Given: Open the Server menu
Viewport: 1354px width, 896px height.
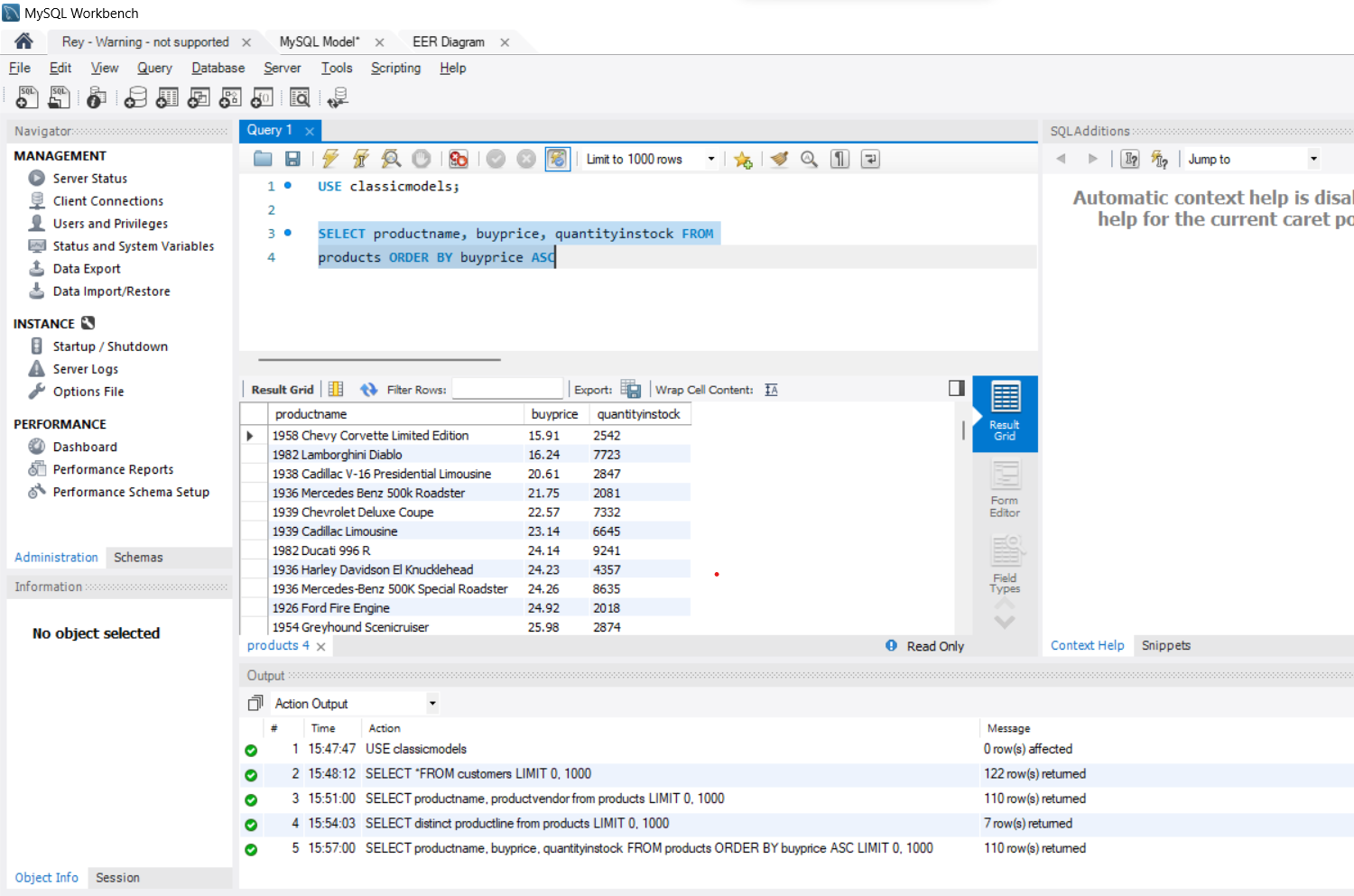Looking at the screenshot, I should point(283,68).
